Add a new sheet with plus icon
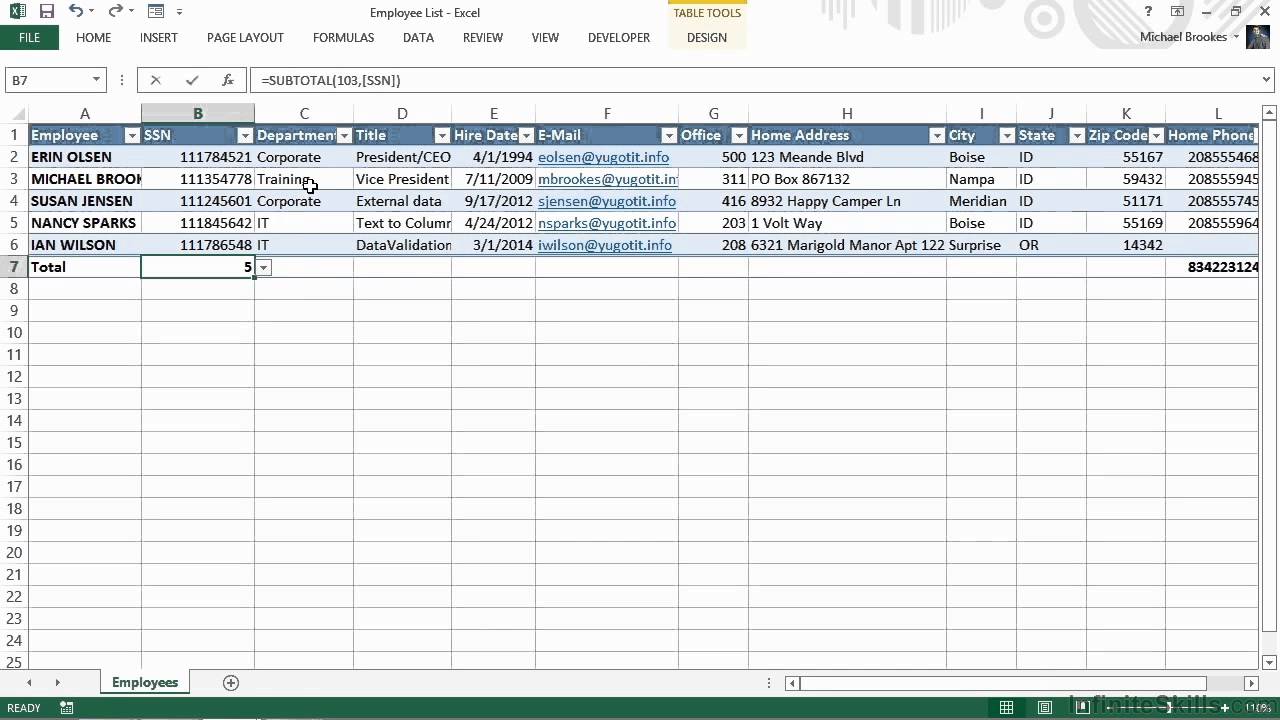The height and width of the screenshot is (720, 1280). tap(231, 683)
